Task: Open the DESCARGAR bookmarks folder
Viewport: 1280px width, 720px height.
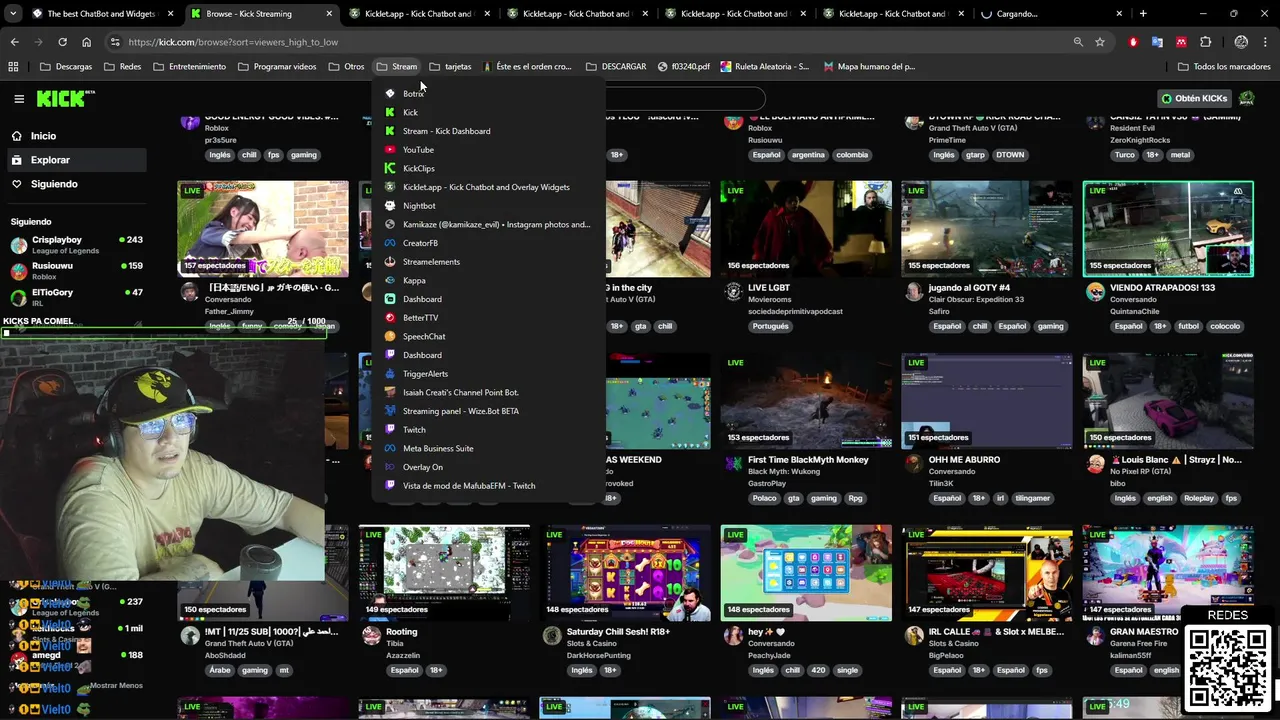Action: point(616,67)
